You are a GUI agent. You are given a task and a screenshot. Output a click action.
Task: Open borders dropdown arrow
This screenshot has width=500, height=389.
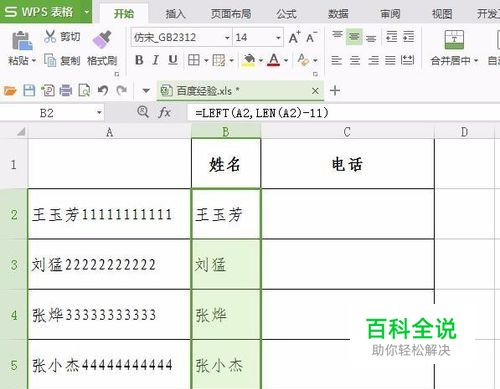pos(206,61)
